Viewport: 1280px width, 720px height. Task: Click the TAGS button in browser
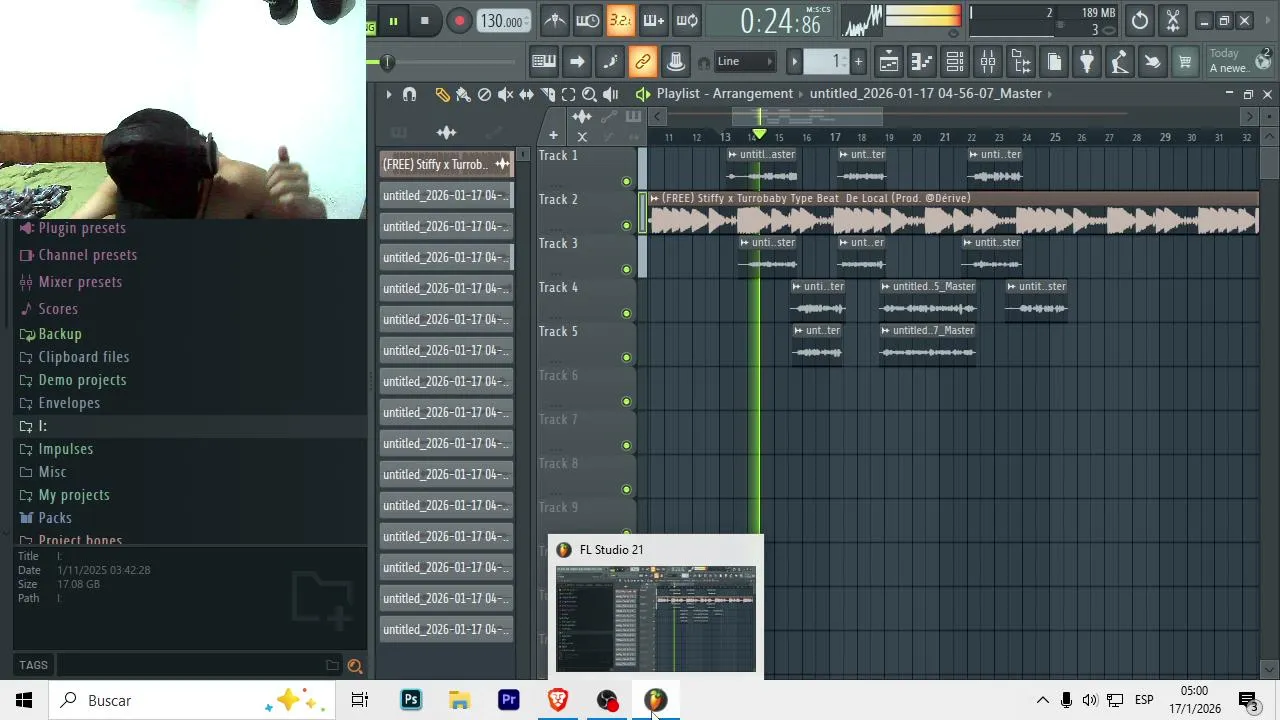coord(33,665)
